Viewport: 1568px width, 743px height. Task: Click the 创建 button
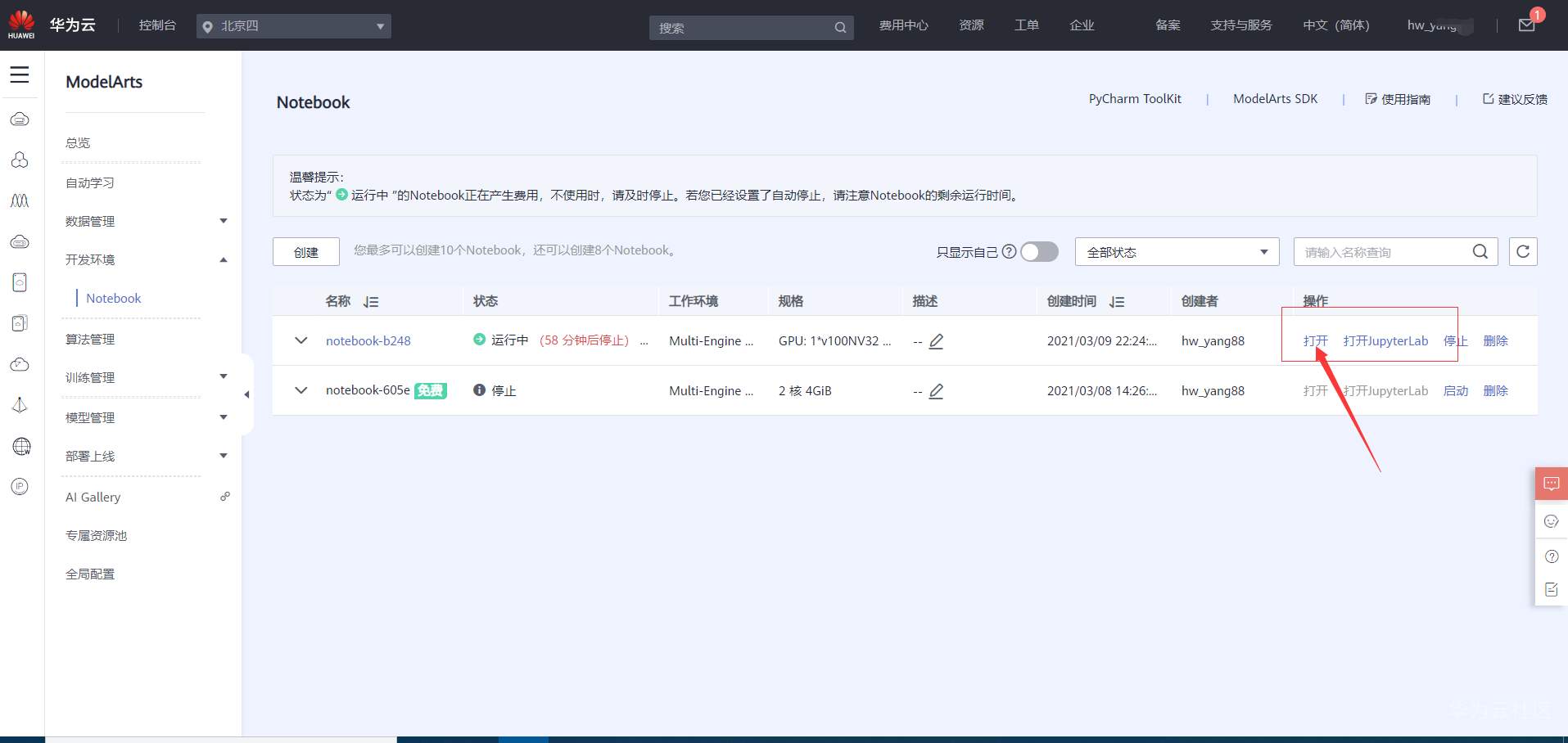pyautogui.click(x=306, y=252)
